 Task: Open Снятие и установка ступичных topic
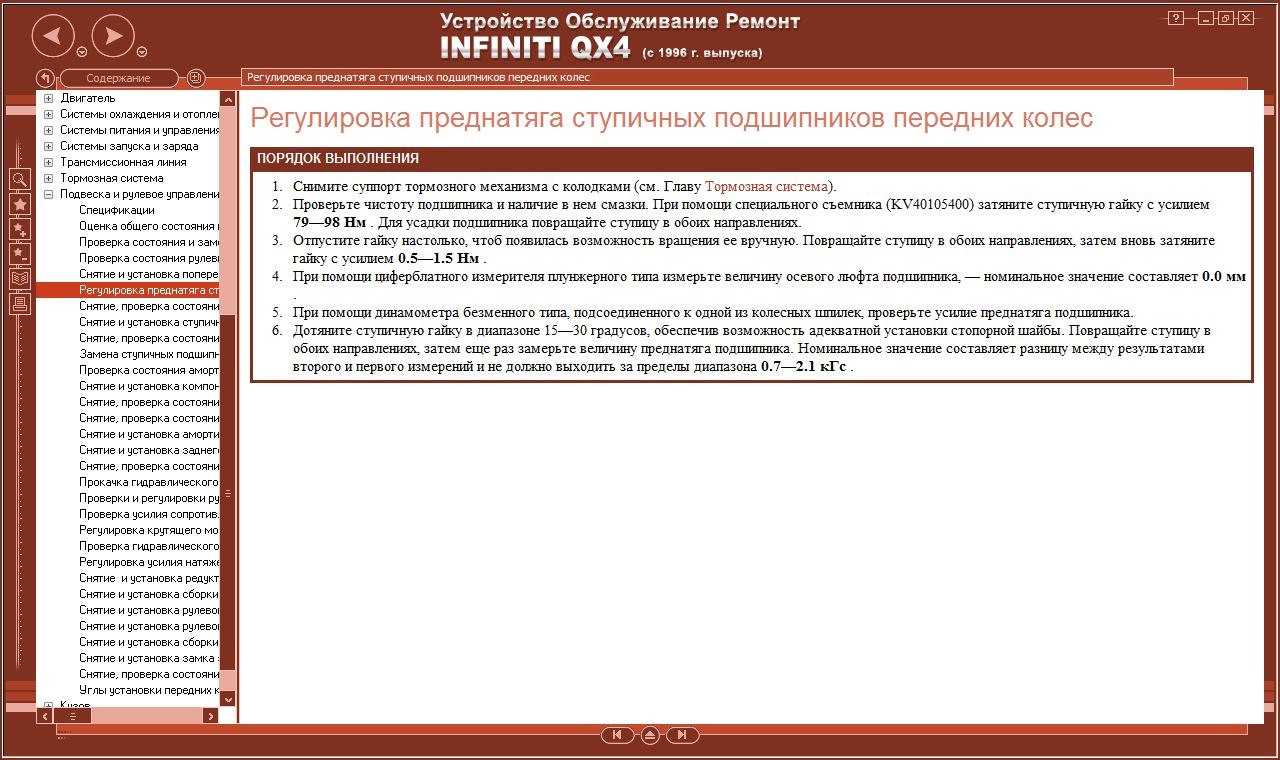pyautogui.click(x=149, y=322)
